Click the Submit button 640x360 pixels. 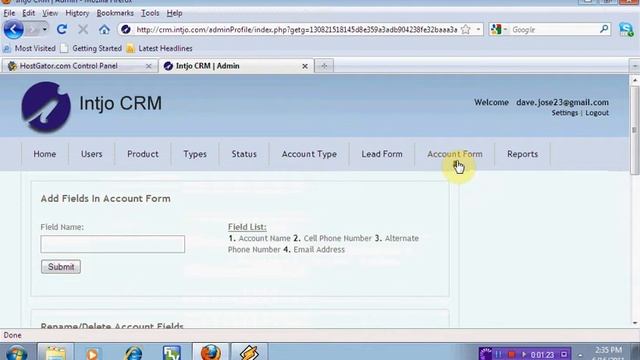tap(61, 267)
